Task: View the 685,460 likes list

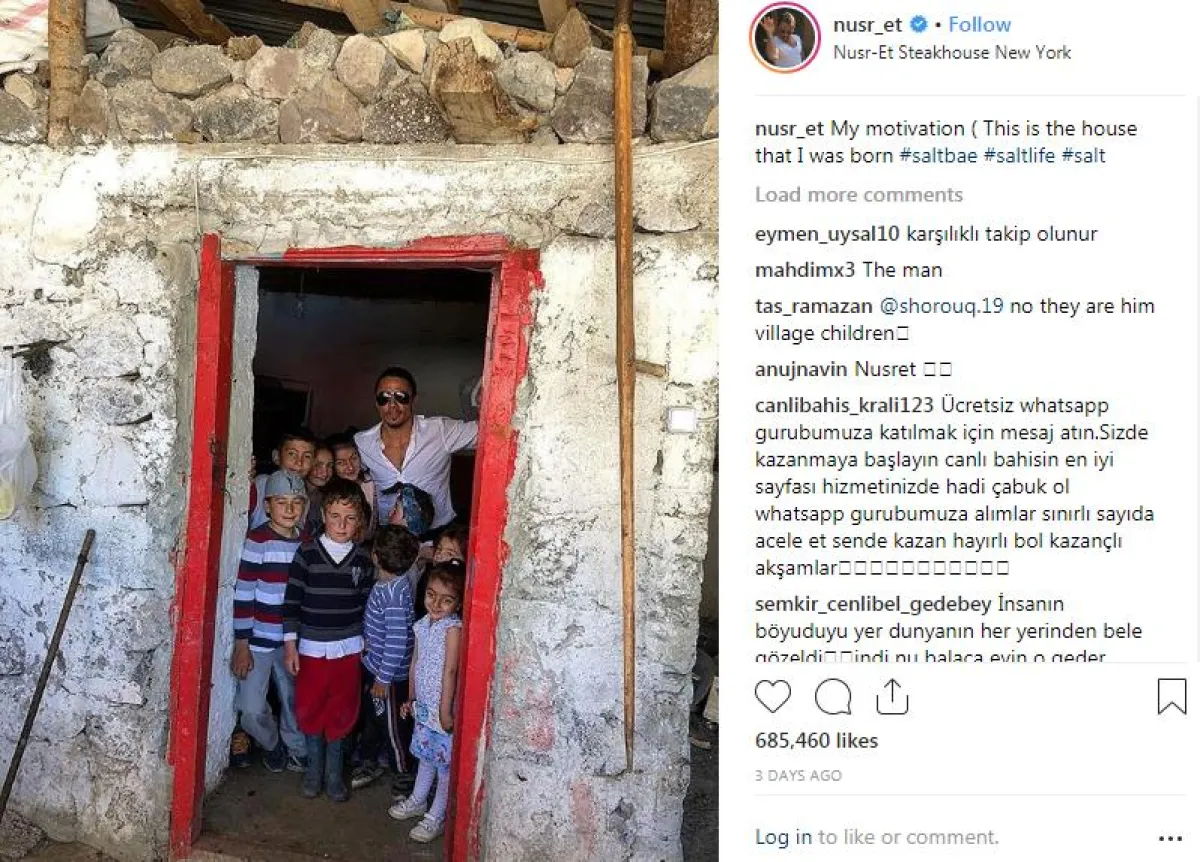Action: 816,741
